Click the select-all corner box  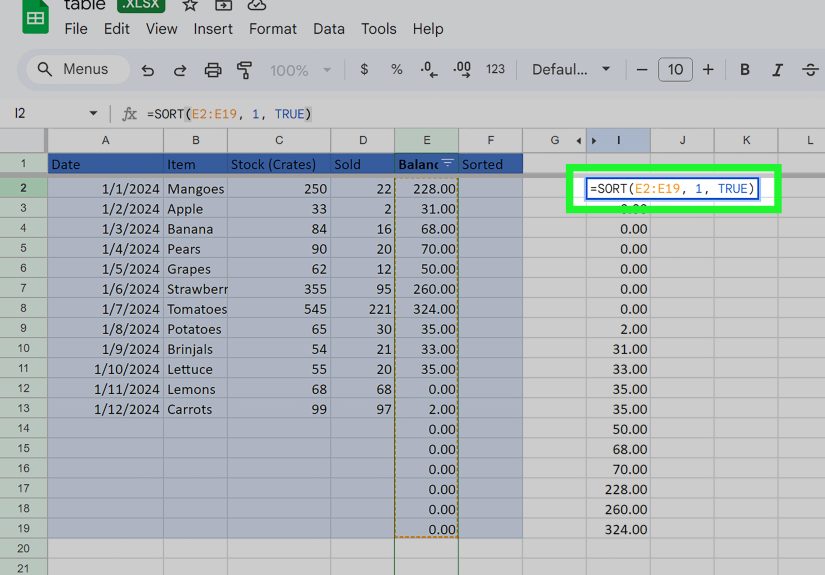pos(23,140)
